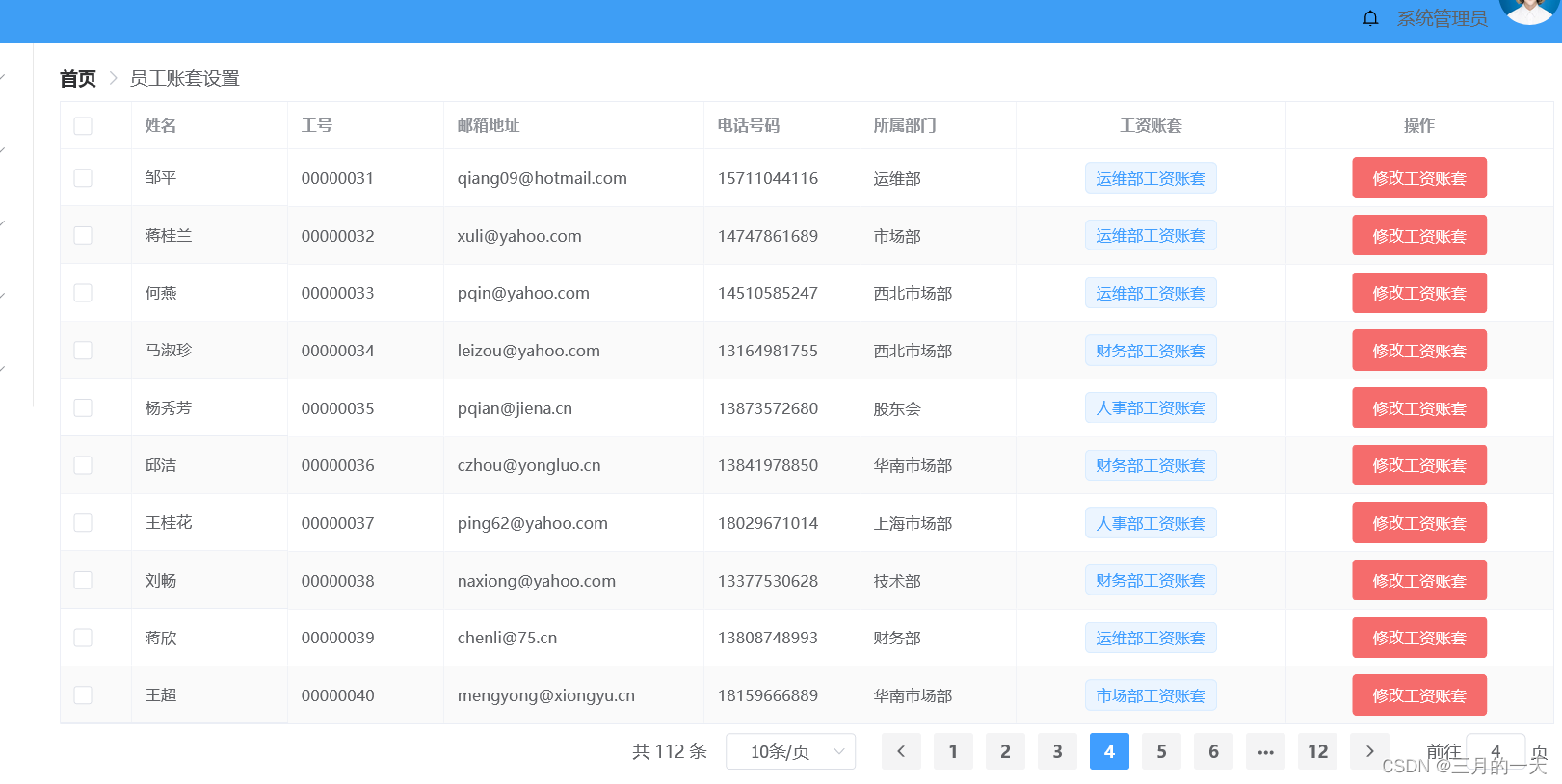The height and width of the screenshot is (784, 1562).
Task: Click phone number 13873572680
Action: coord(768,408)
